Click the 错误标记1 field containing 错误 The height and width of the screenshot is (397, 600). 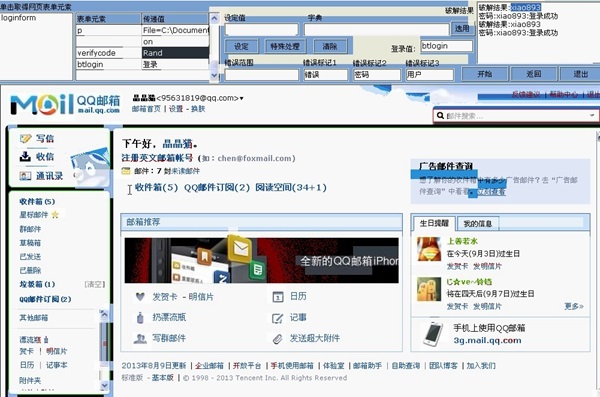pyautogui.click(x=326, y=75)
